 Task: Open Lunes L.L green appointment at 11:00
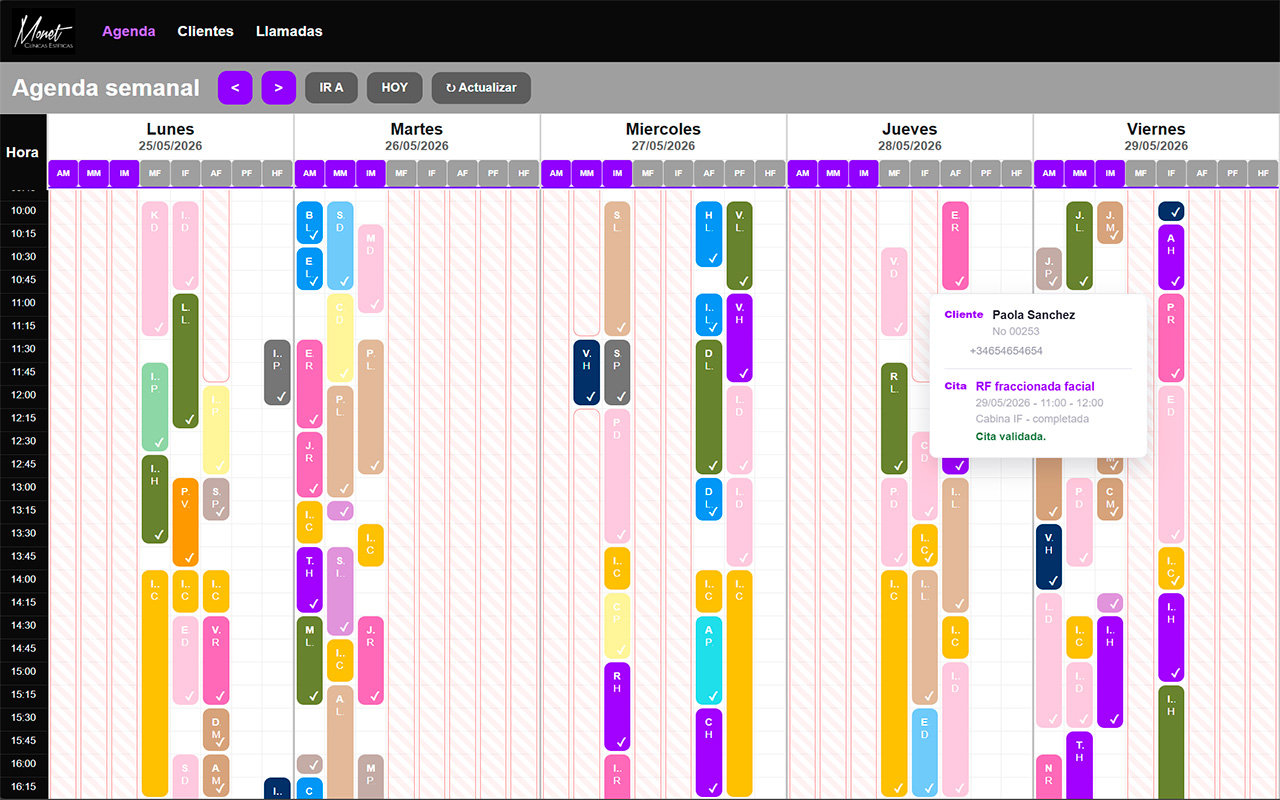point(186,361)
